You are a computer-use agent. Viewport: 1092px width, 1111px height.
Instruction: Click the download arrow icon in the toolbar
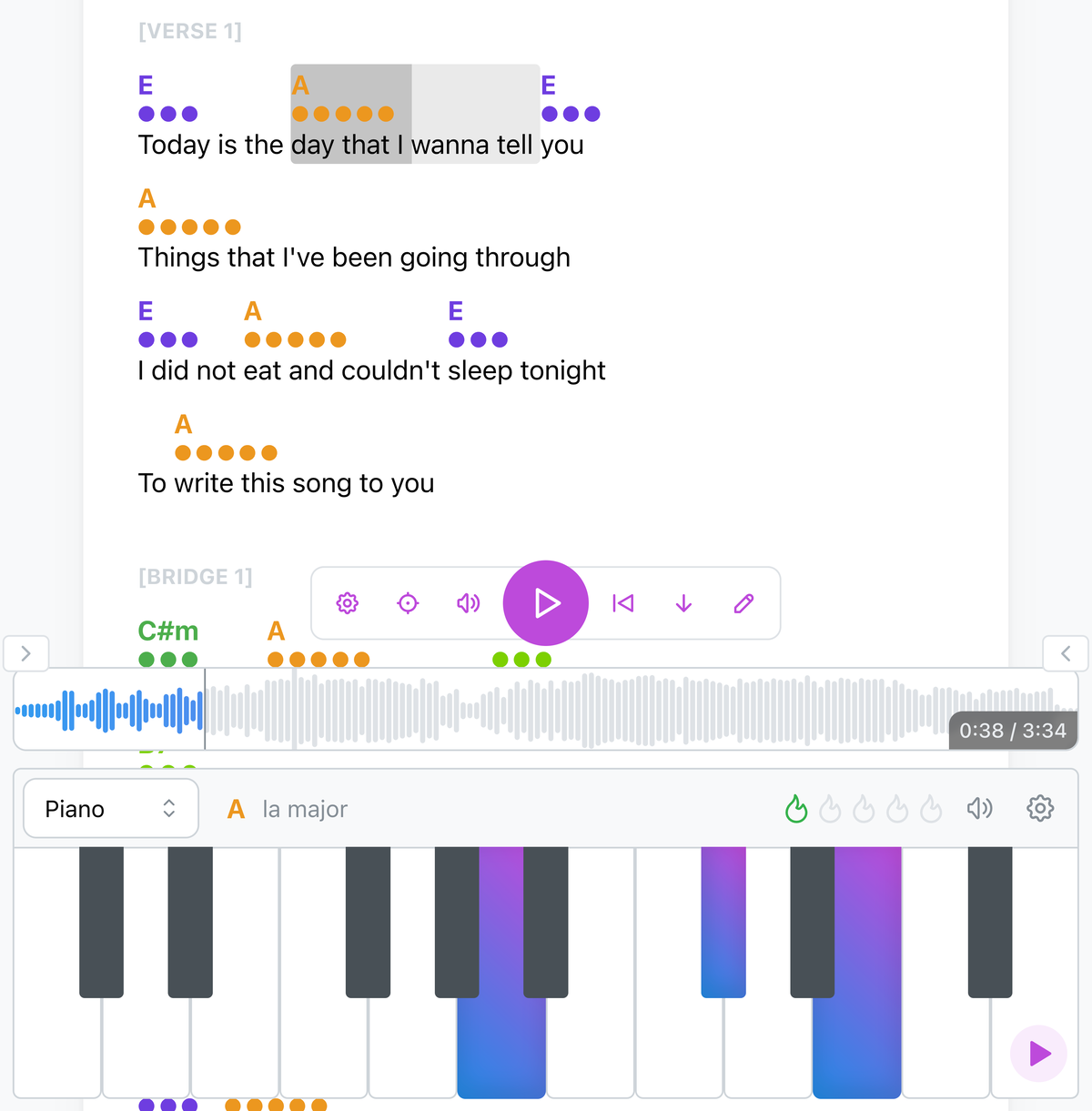(682, 603)
